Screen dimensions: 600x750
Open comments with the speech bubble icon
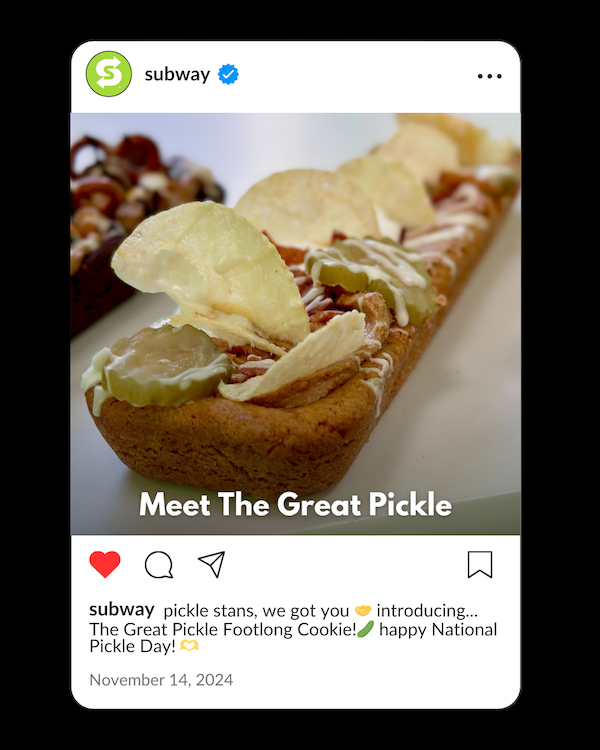pos(159,565)
